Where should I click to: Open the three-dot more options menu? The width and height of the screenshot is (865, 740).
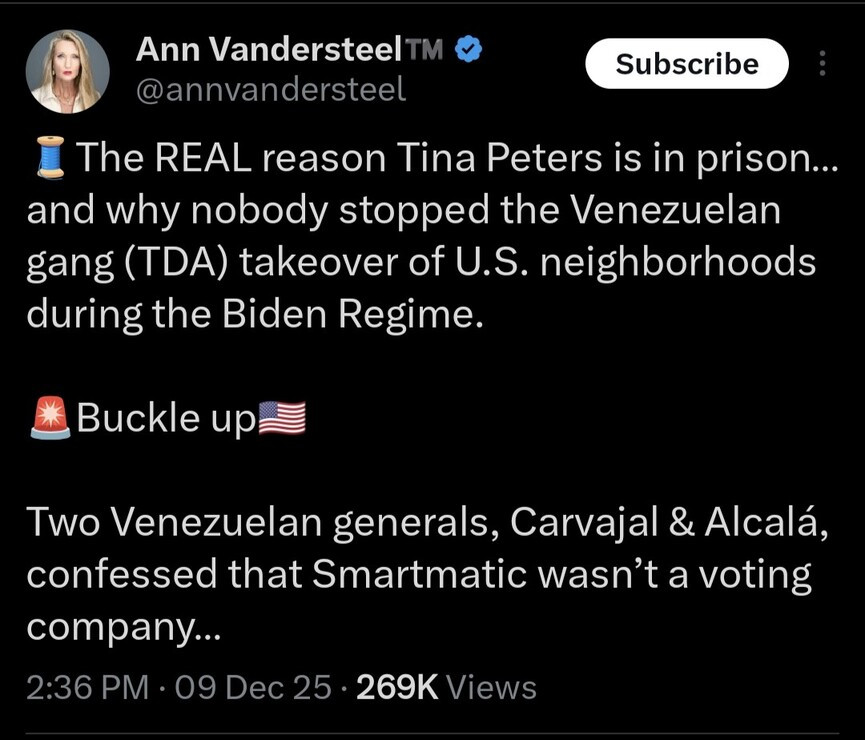823,65
